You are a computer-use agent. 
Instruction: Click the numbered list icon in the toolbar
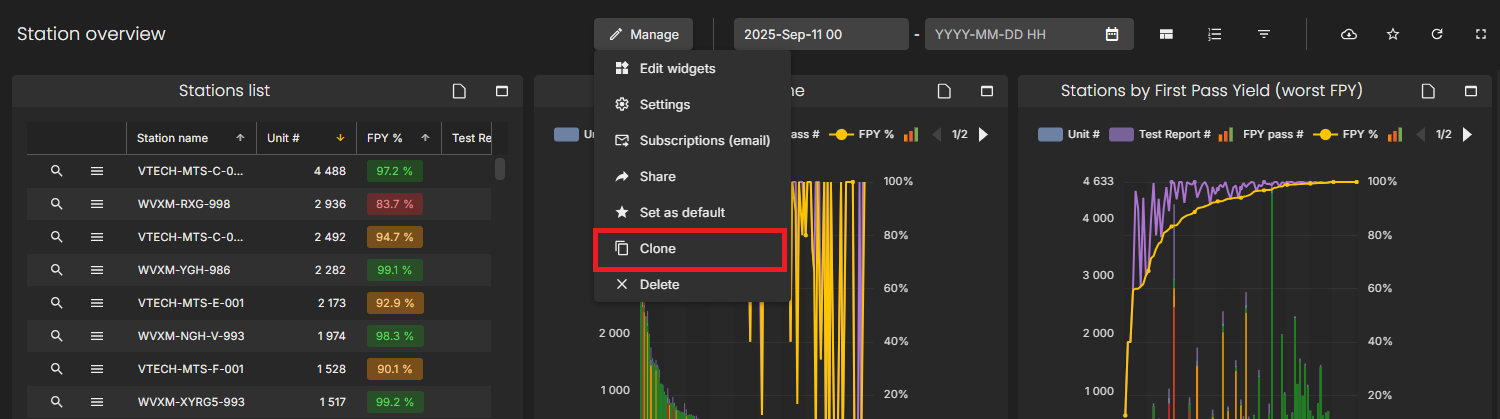(x=1215, y=34)
